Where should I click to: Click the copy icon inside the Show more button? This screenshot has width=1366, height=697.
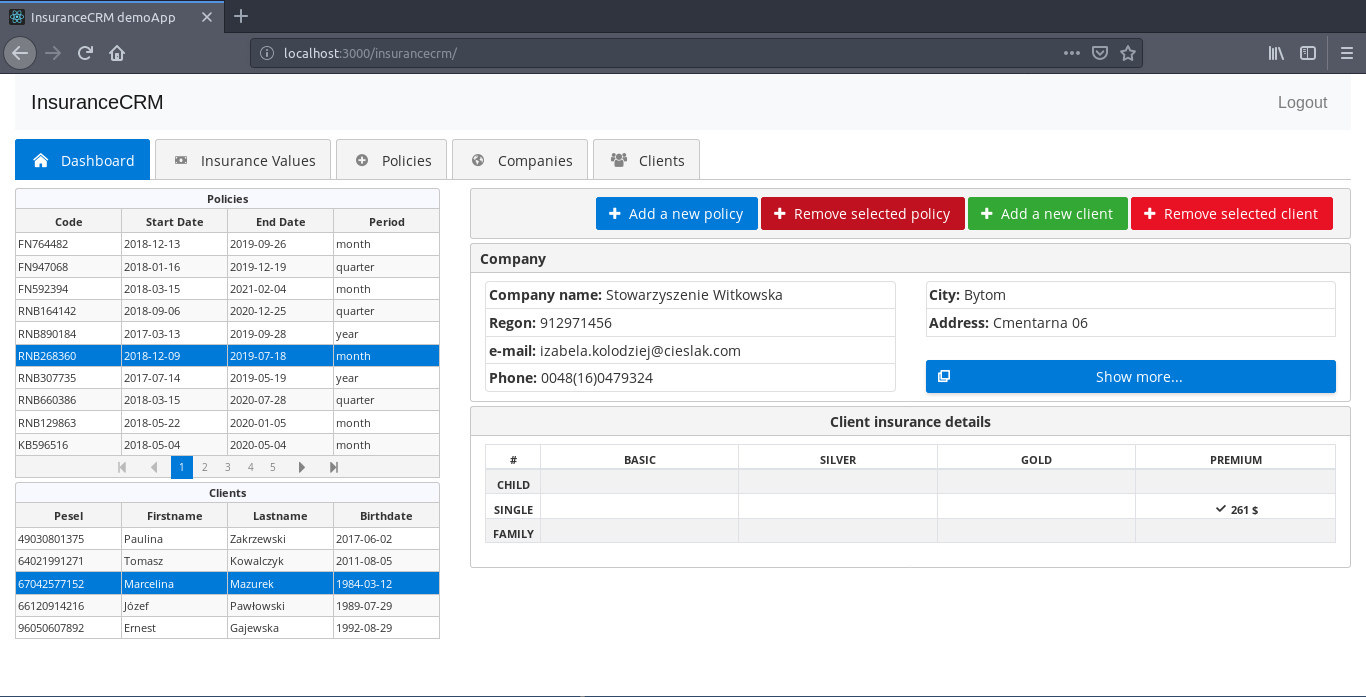[x=945, y=376]
